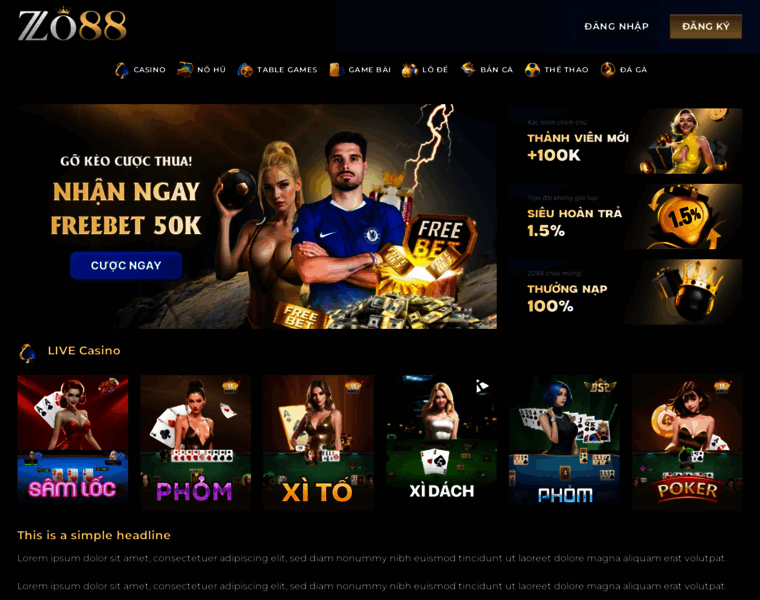Open the Thể Thao menu item
Image resolution: width=760 pixels, height=600 pixels.
click(556, 70)
